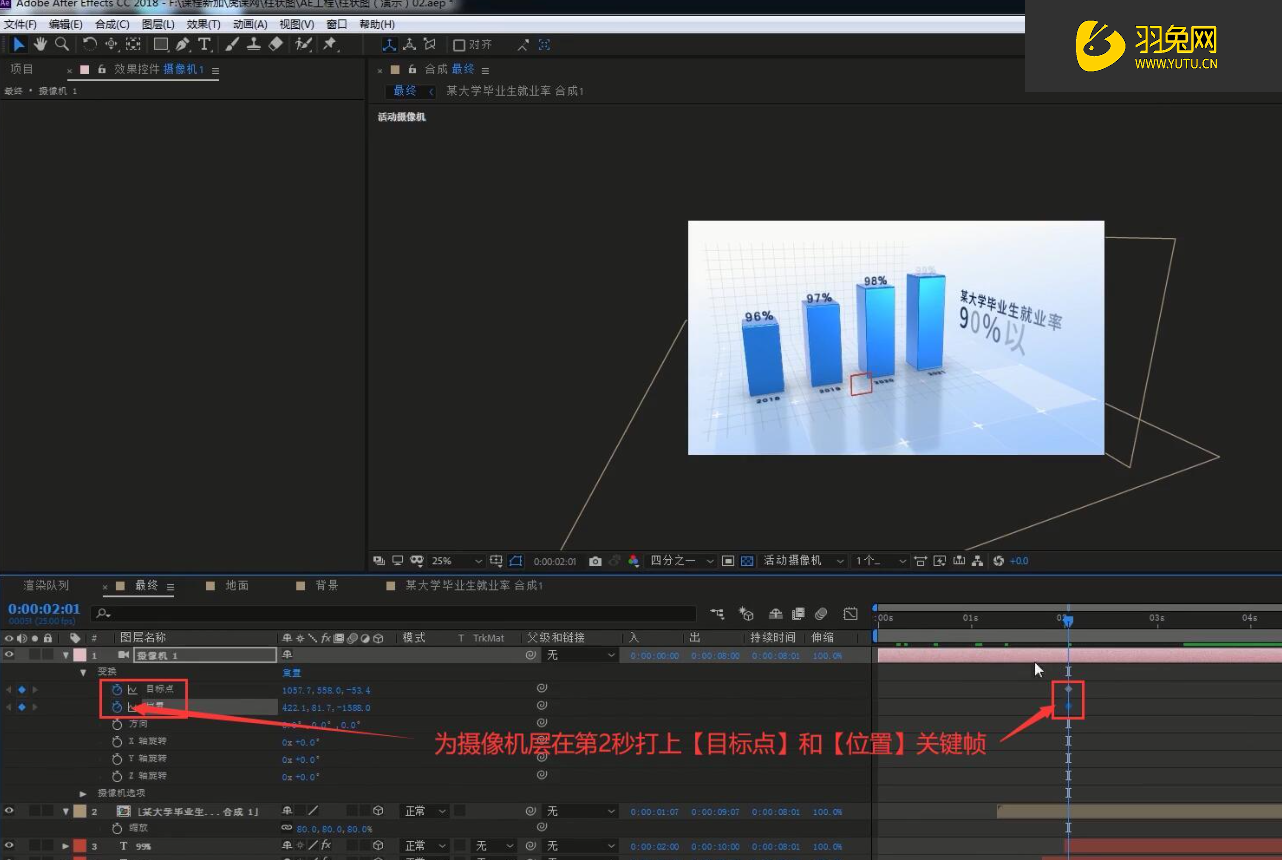The height and width of the screenshot is (860, 1282).
Task: Toggle the stopwatch for 目标点 property
Action: pyautogui.click(x=117, y=689)
